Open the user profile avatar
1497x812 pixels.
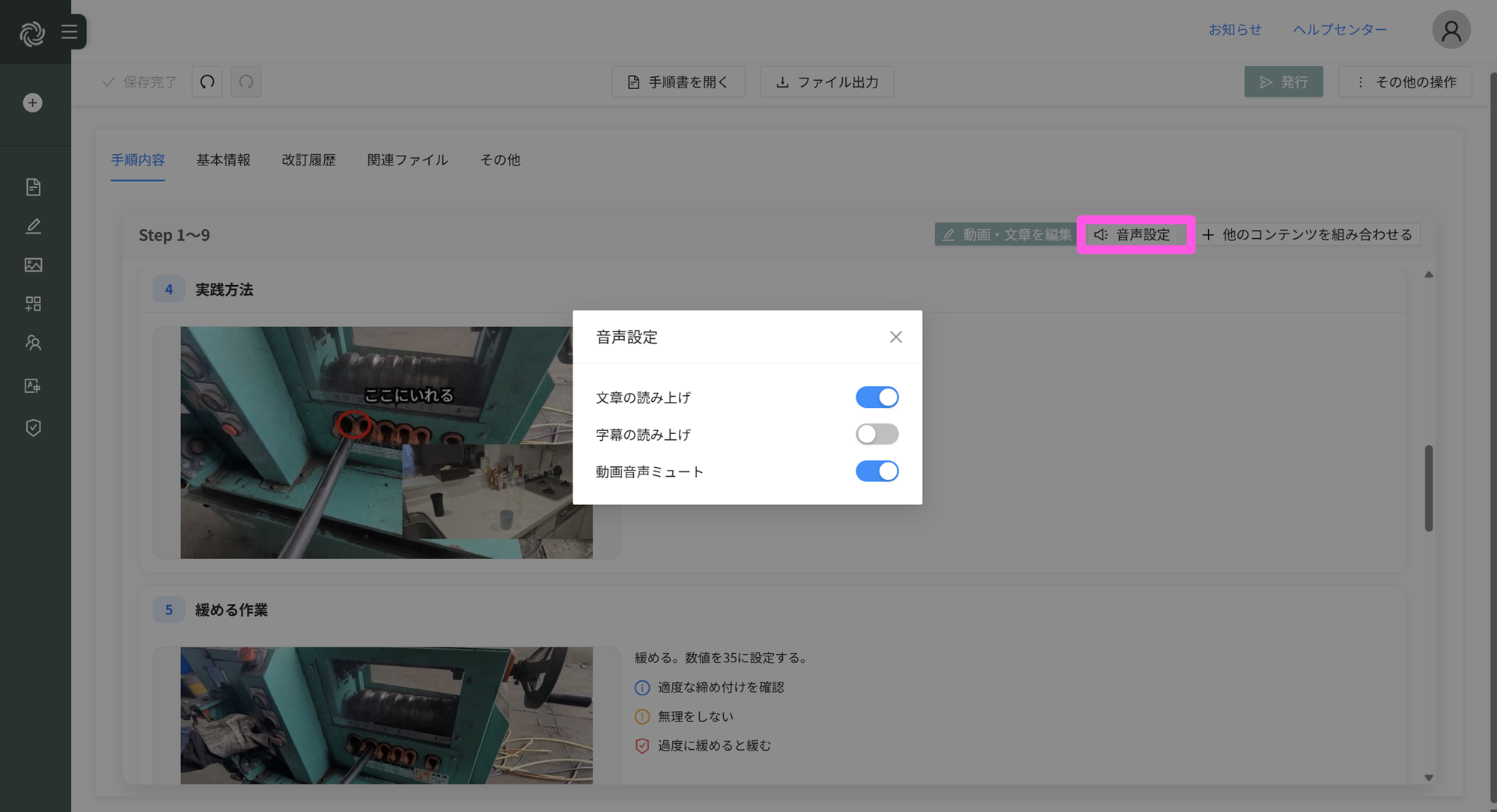(x=1451, y=31)
